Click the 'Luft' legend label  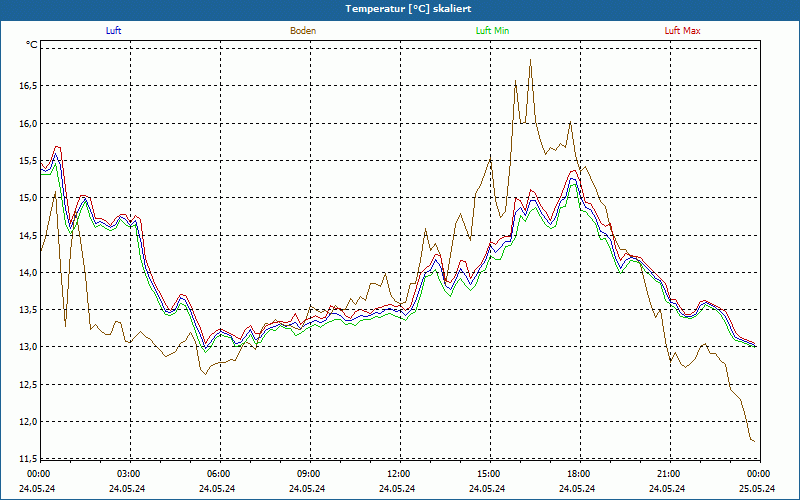tap(113, 31)
